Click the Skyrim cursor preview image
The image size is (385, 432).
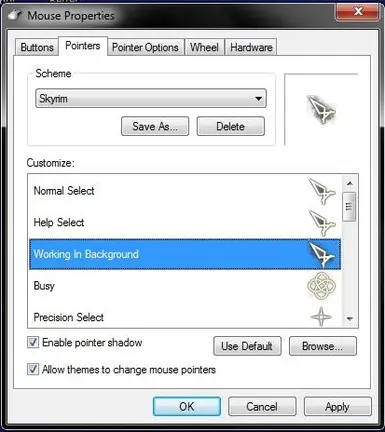(321, 109)
